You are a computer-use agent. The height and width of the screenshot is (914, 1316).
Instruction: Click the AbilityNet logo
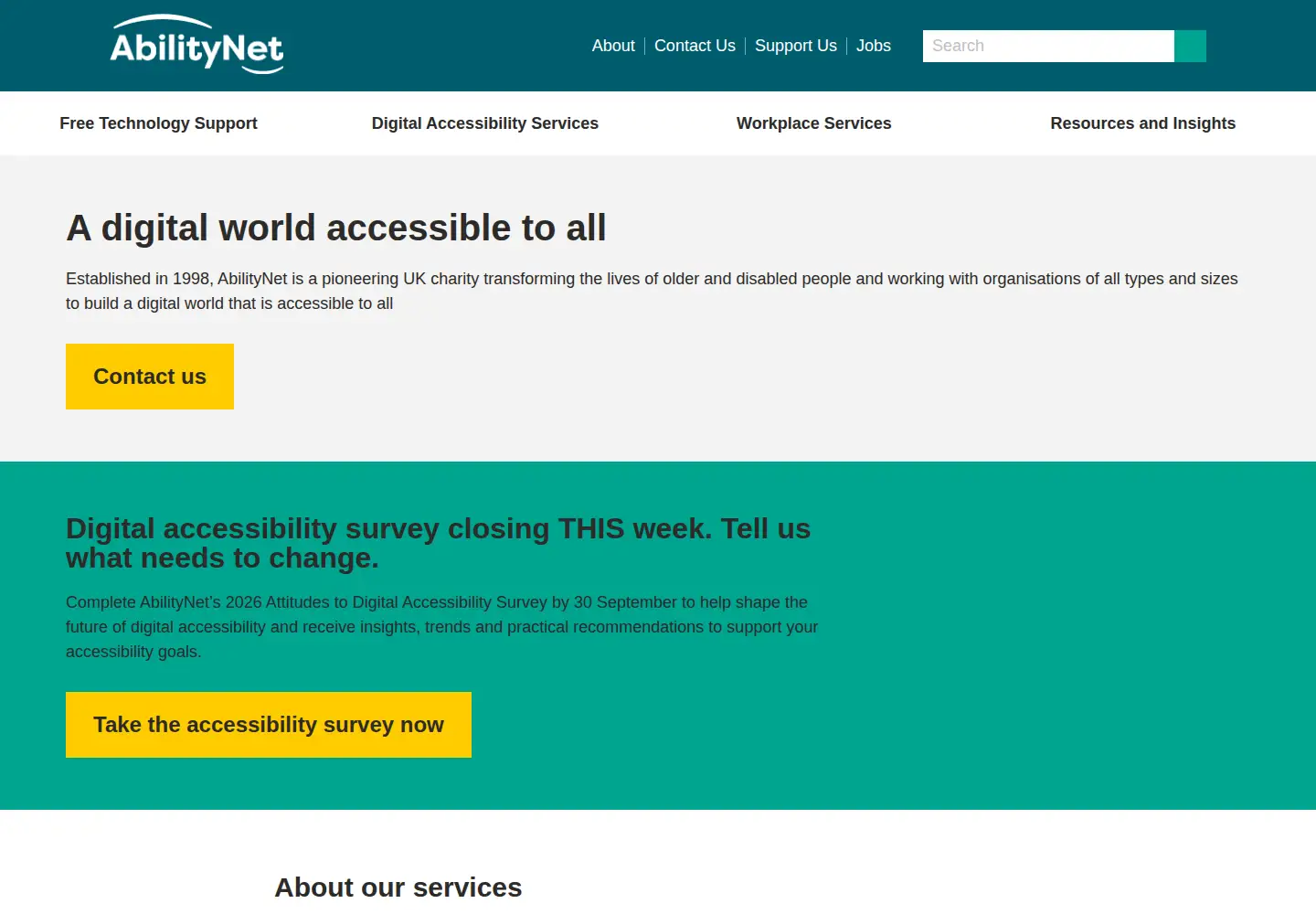(x=196, y=44)
